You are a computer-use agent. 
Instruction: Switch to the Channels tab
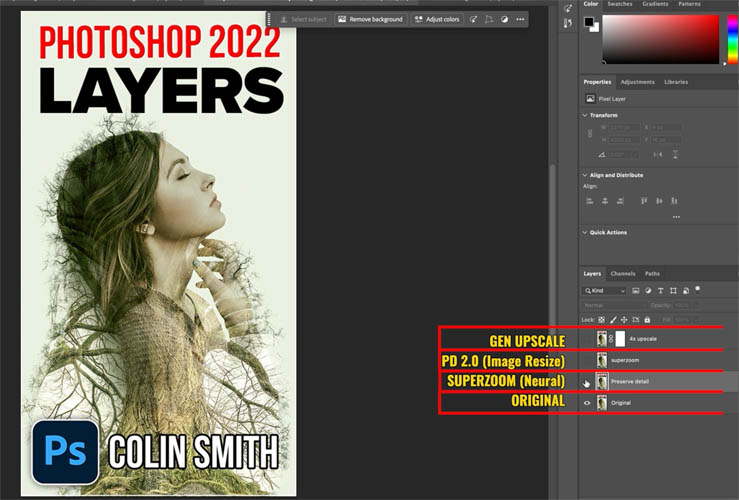[x=623, y=274]
